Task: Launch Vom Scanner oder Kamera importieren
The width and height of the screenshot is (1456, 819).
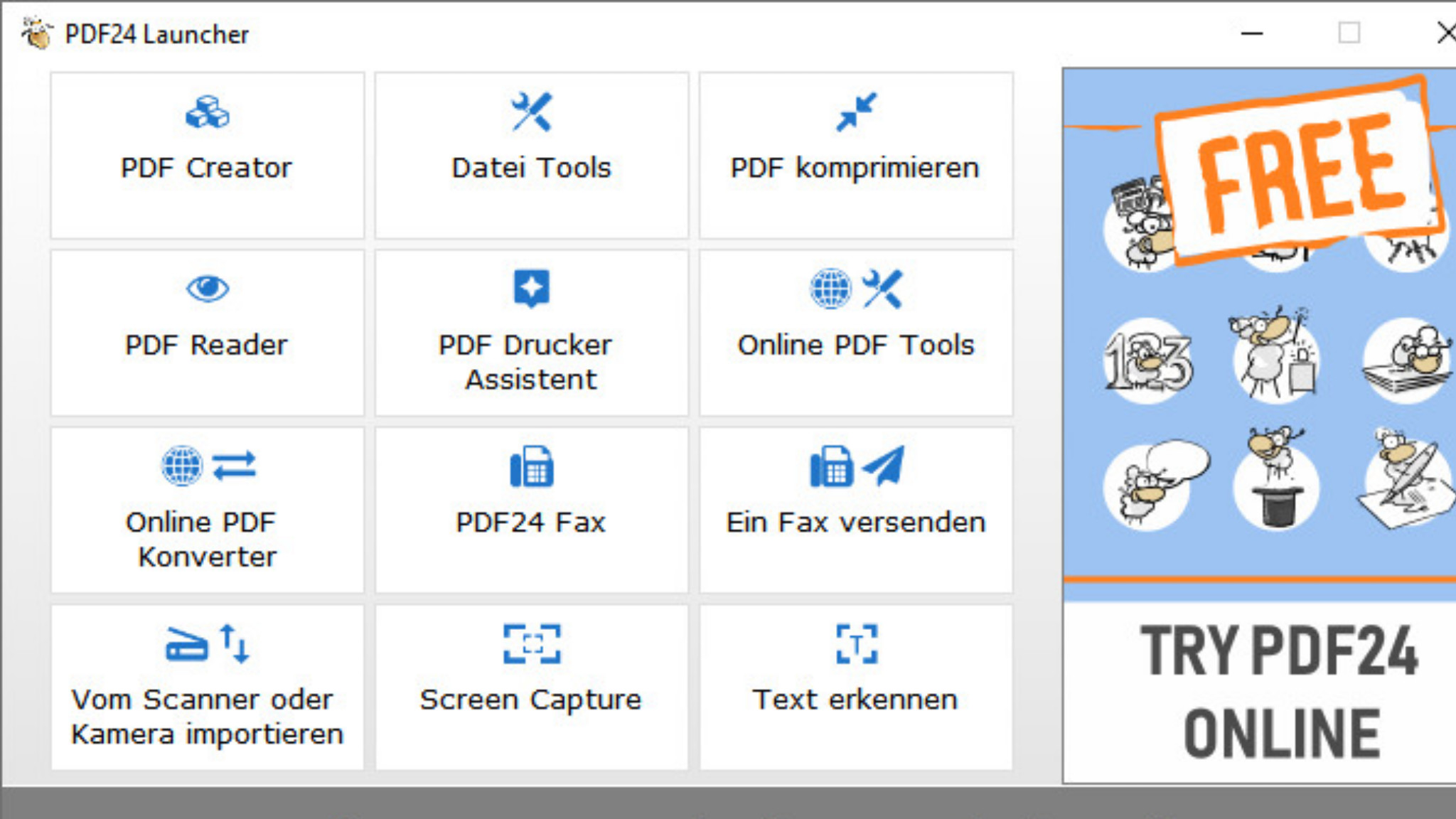Action: (x=207, y=717)
